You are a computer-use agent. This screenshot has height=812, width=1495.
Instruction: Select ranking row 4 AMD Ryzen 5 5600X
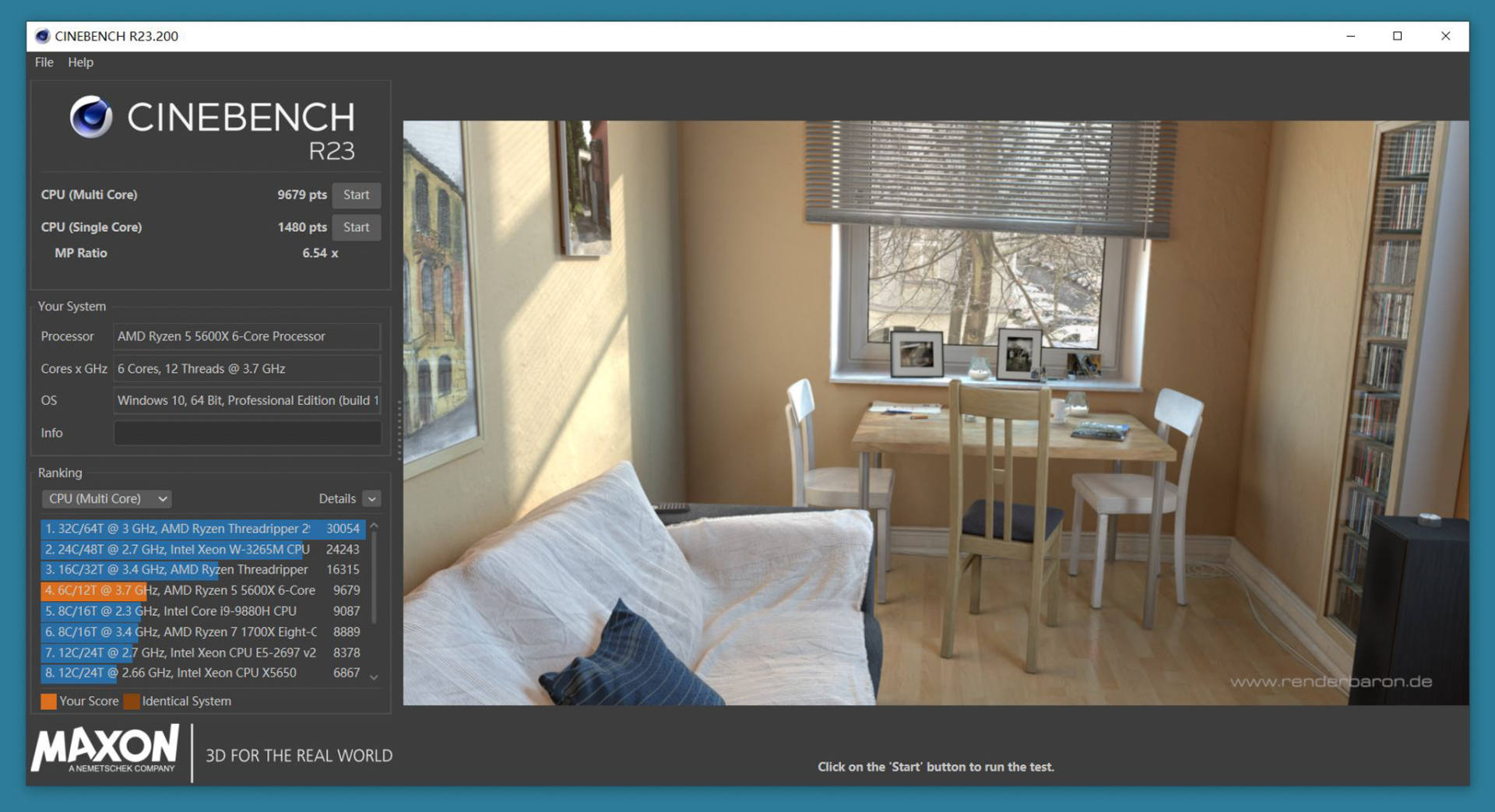(202, 591)
